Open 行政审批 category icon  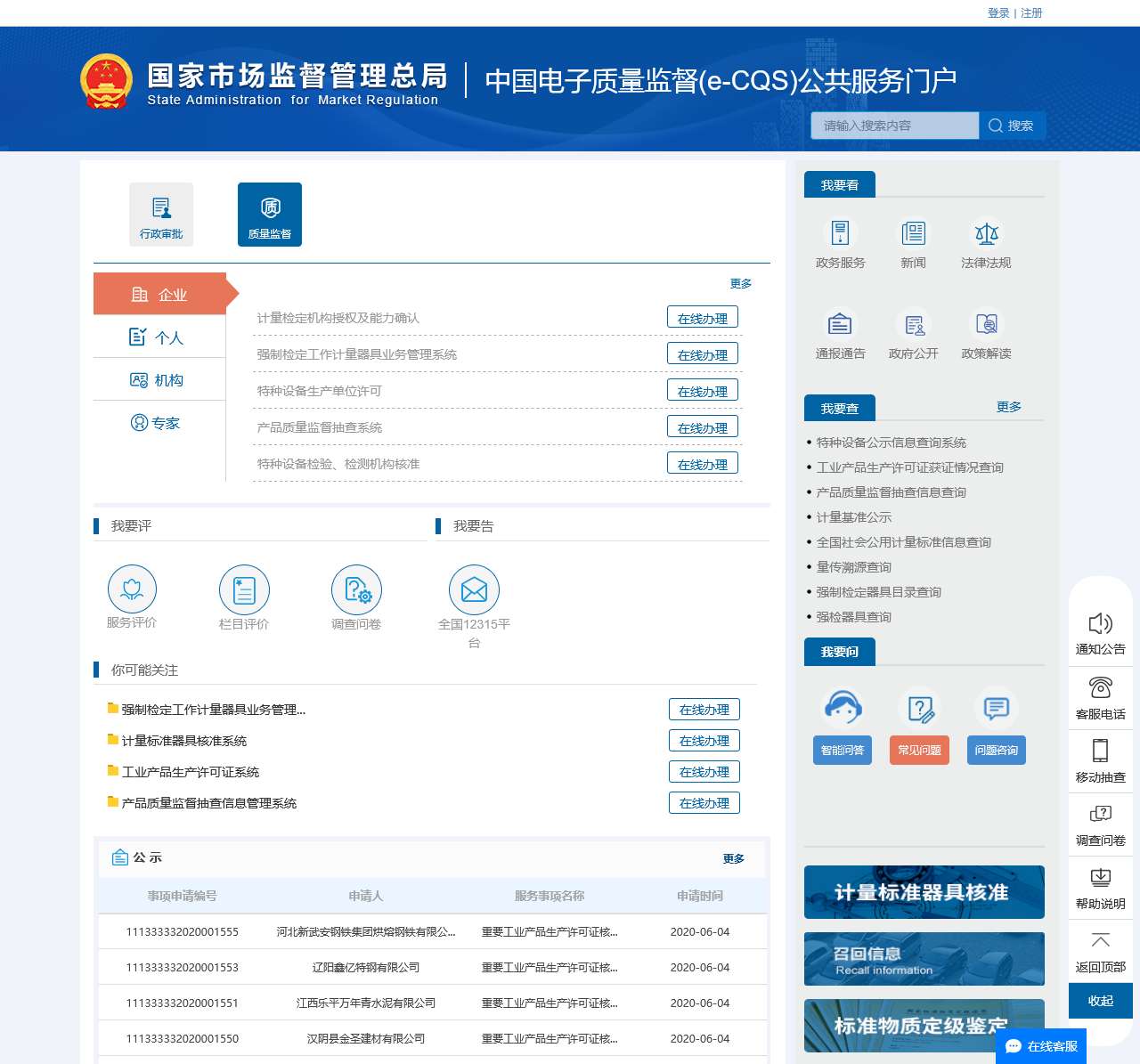tap(161, 214)
